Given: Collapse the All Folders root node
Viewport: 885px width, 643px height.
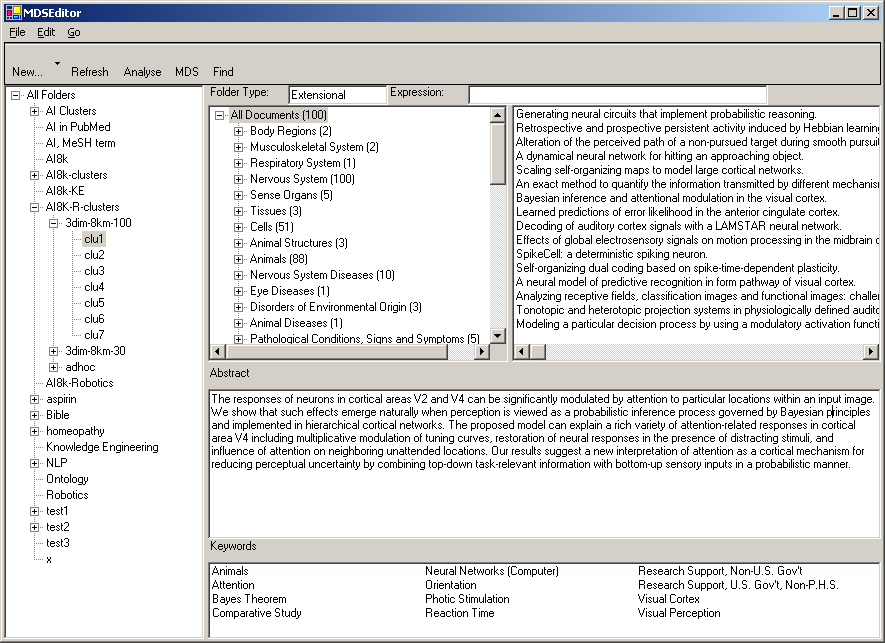Looking at the screenshot, I should [x=15, y=95].
